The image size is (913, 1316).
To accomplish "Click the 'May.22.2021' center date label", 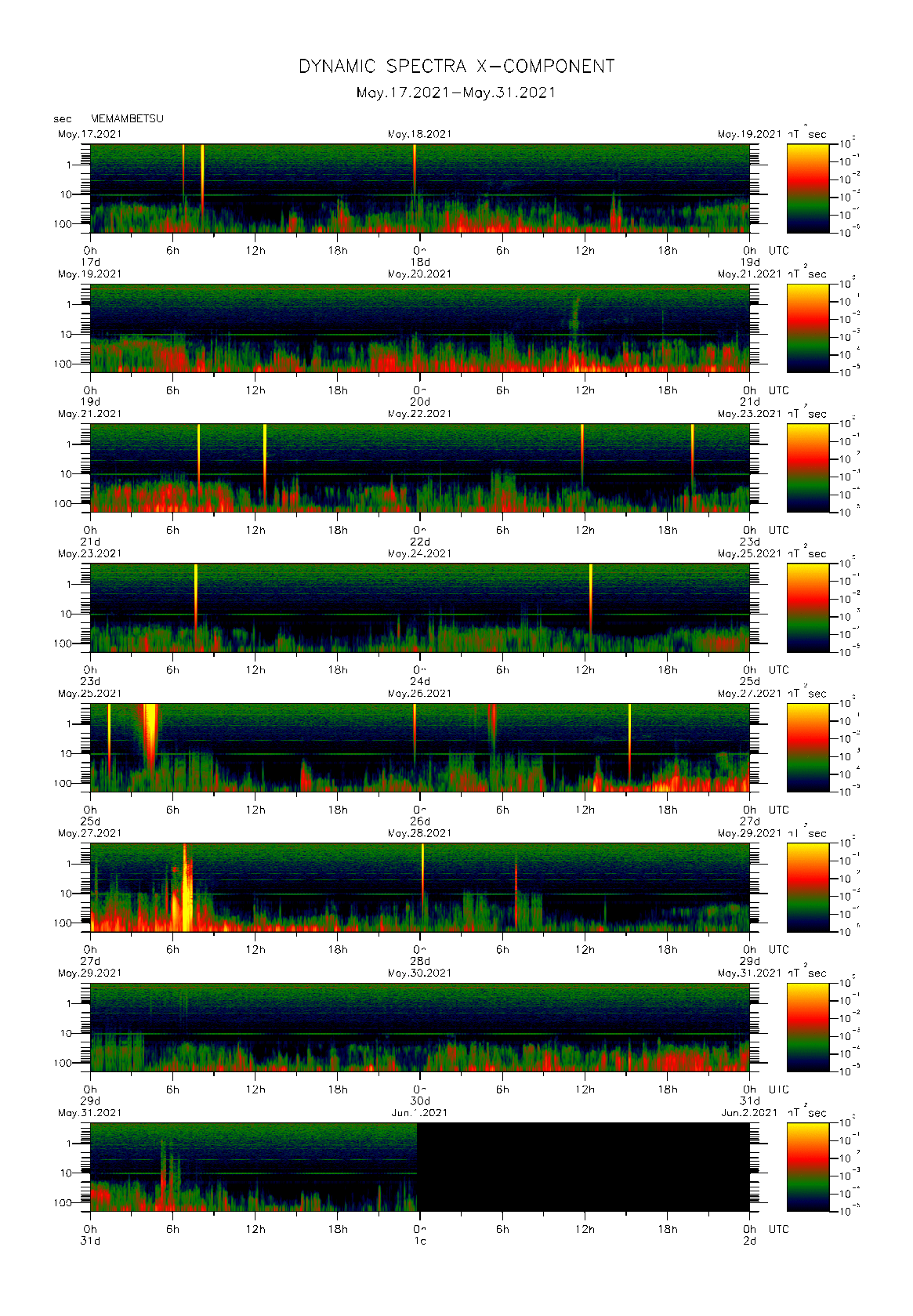I will pos(420,414).
